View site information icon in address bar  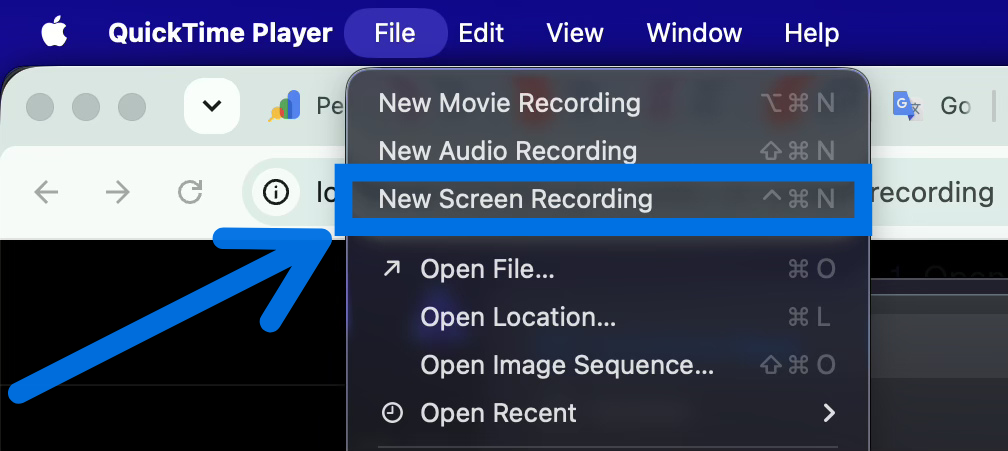(x=276, y=192)
